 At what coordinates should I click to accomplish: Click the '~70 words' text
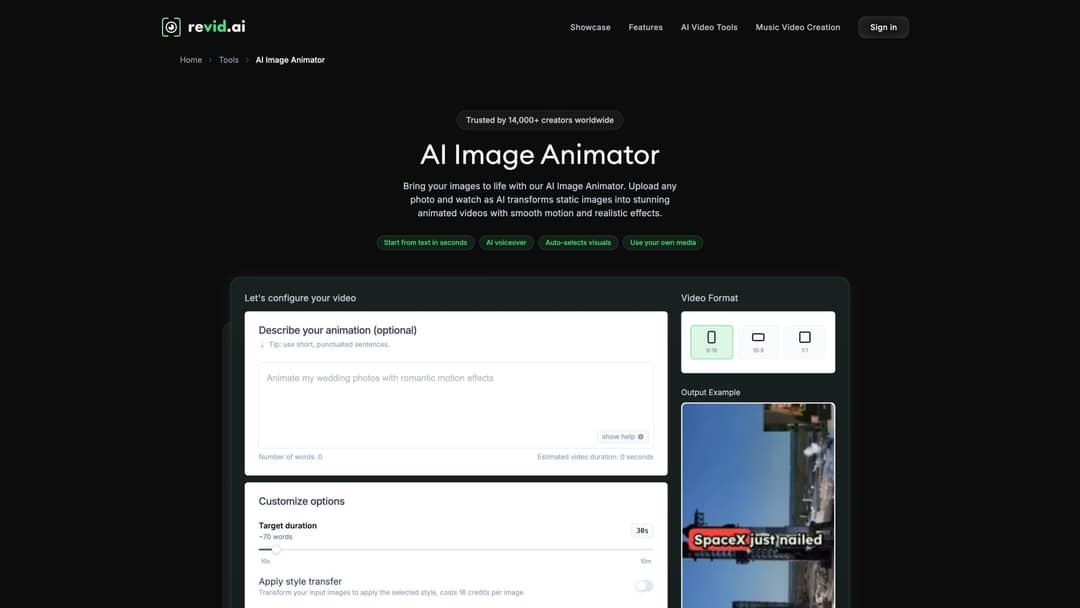pyautogui.click(x=276, y=537)
